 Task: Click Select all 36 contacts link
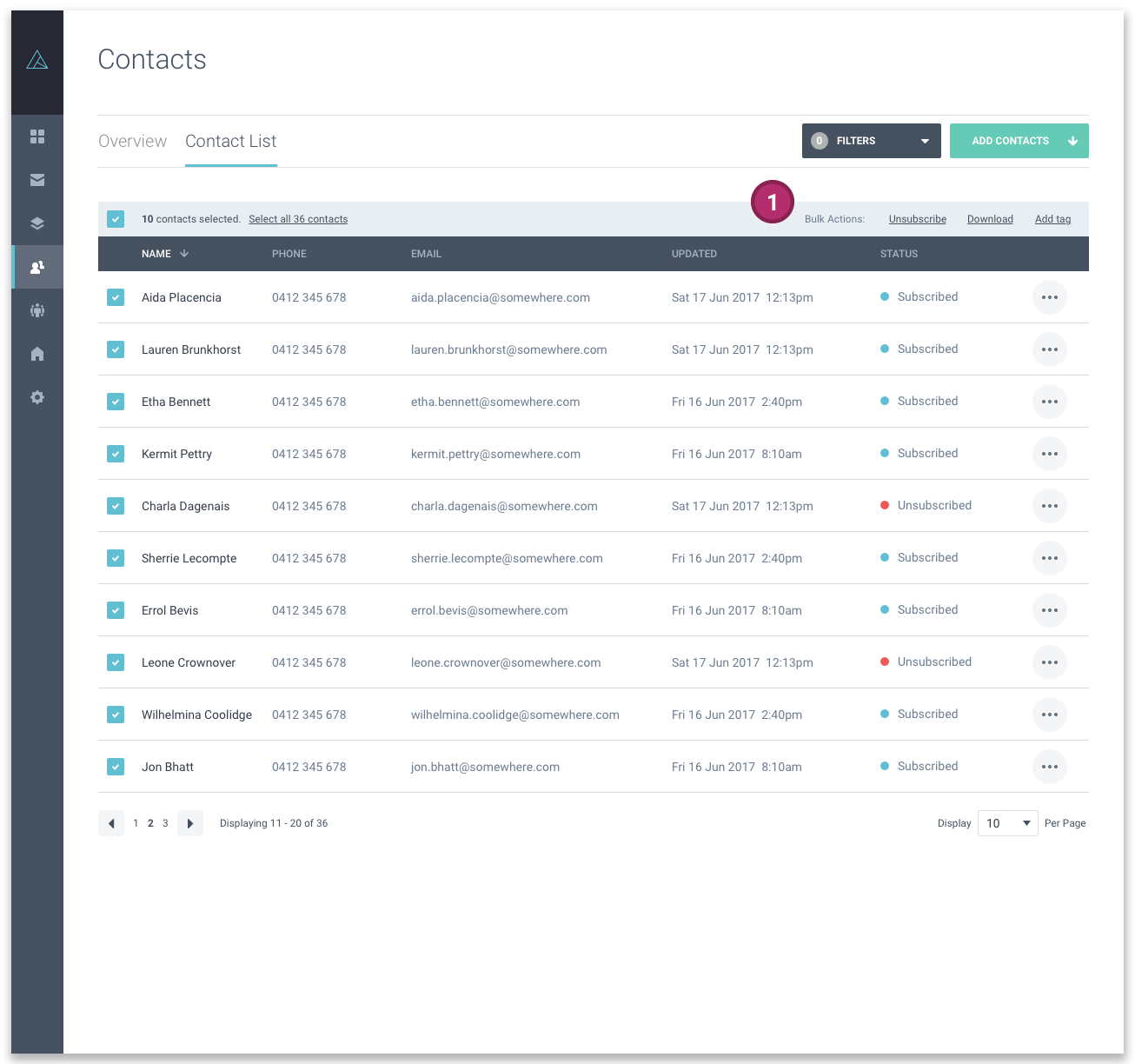click(x=298, y=219)
